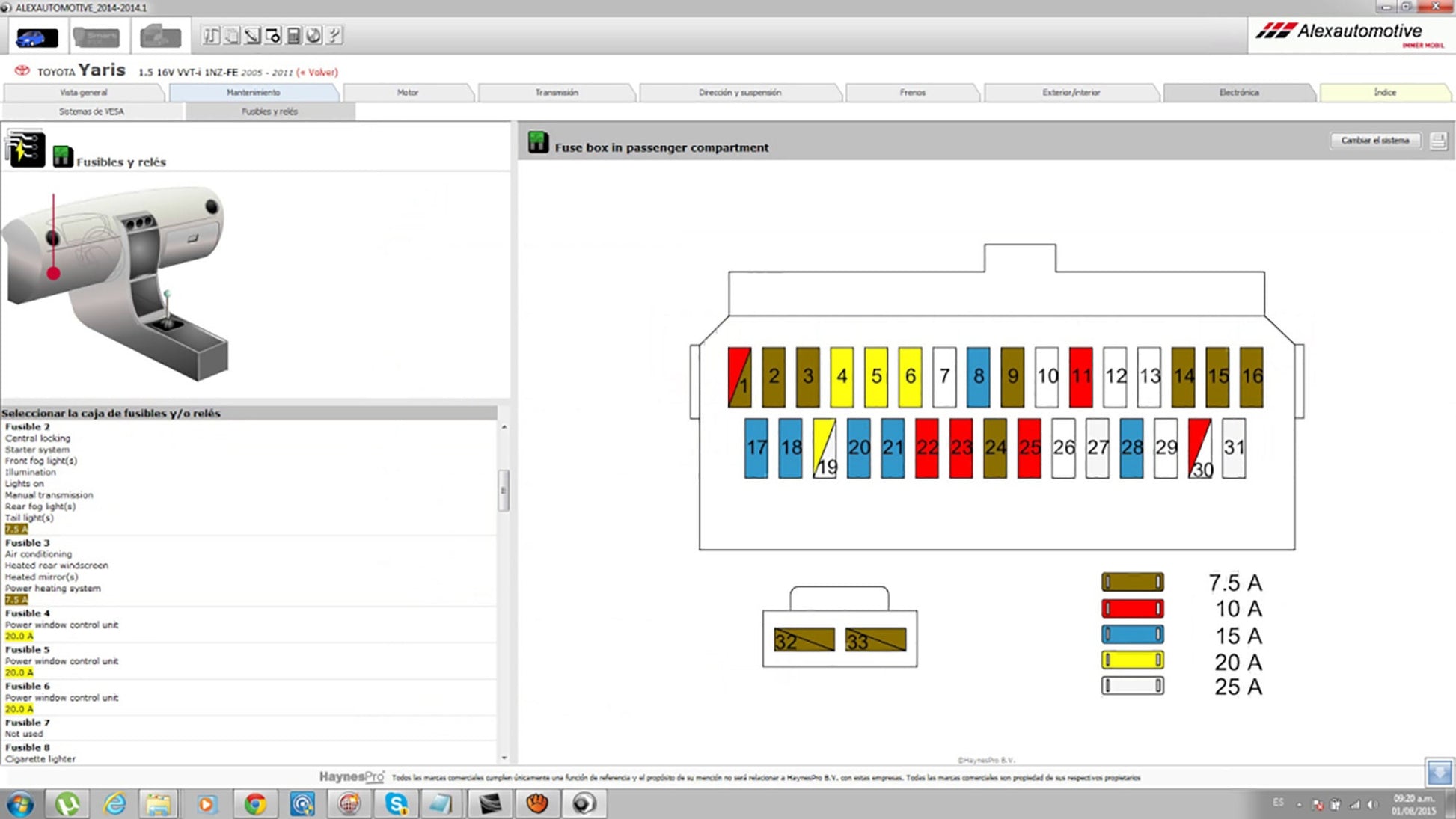Click the yellow fuse number 5
This screenshot has height=819, width=1456.
pyautogui.click(x=875, y=376)
